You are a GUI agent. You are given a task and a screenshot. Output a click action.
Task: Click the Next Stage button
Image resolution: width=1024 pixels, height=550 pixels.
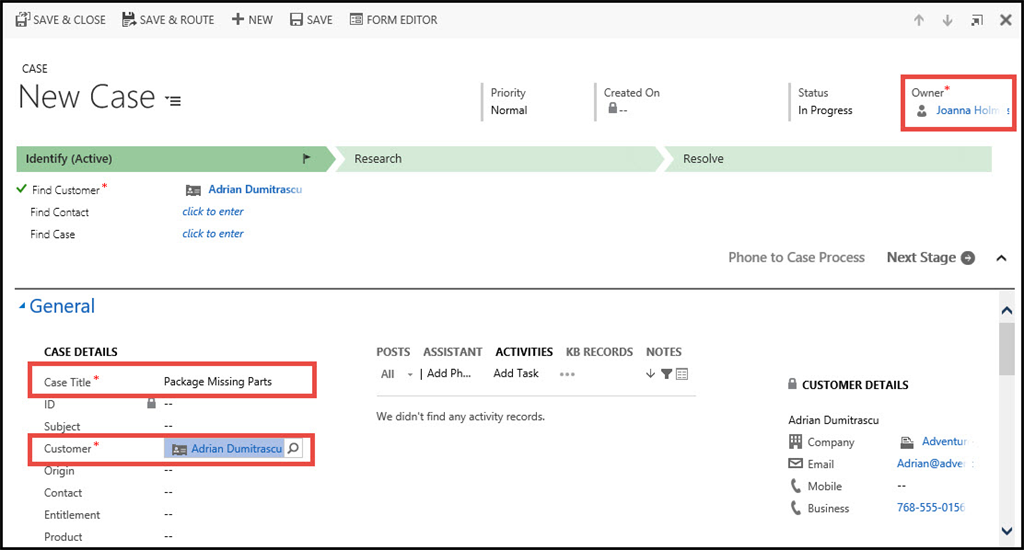(x=930, y=257)
